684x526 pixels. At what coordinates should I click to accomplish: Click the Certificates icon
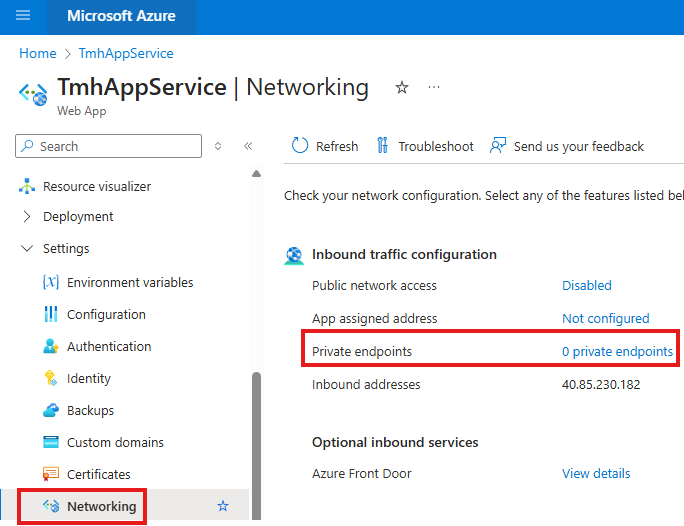51,474
